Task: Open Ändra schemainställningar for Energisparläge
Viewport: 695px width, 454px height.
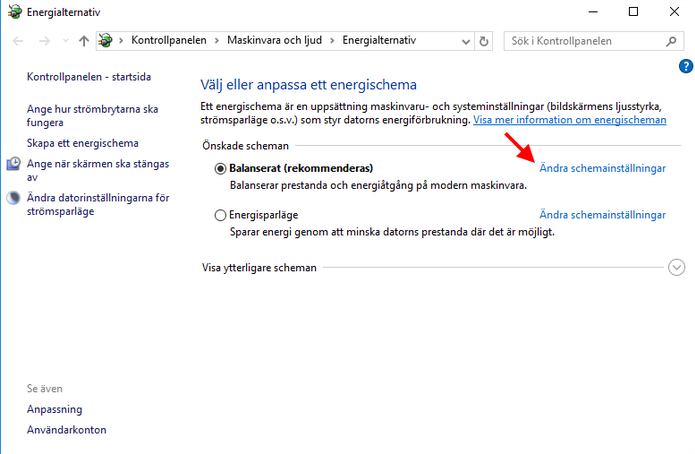Action: tap(602, 215)
